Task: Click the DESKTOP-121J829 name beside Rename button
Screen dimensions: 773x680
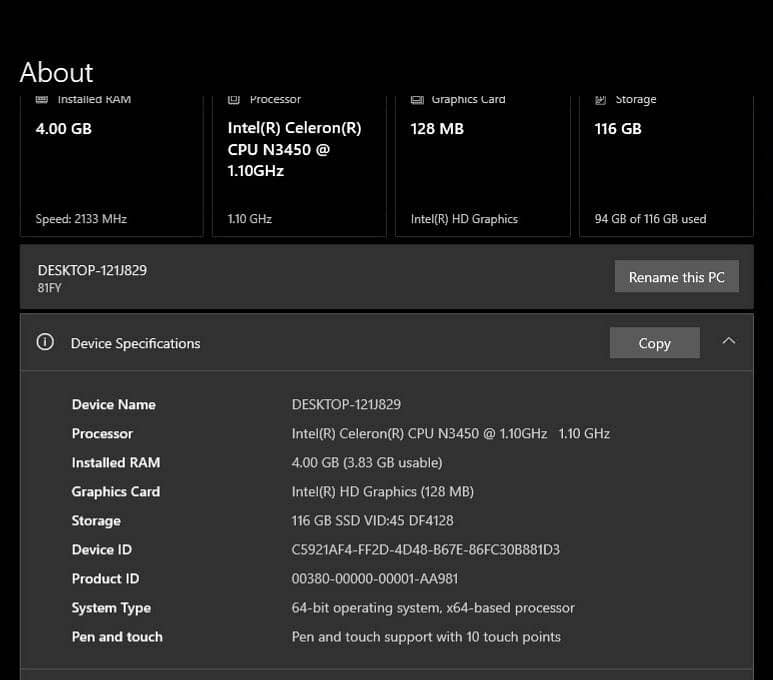Action: click(92, 270)
